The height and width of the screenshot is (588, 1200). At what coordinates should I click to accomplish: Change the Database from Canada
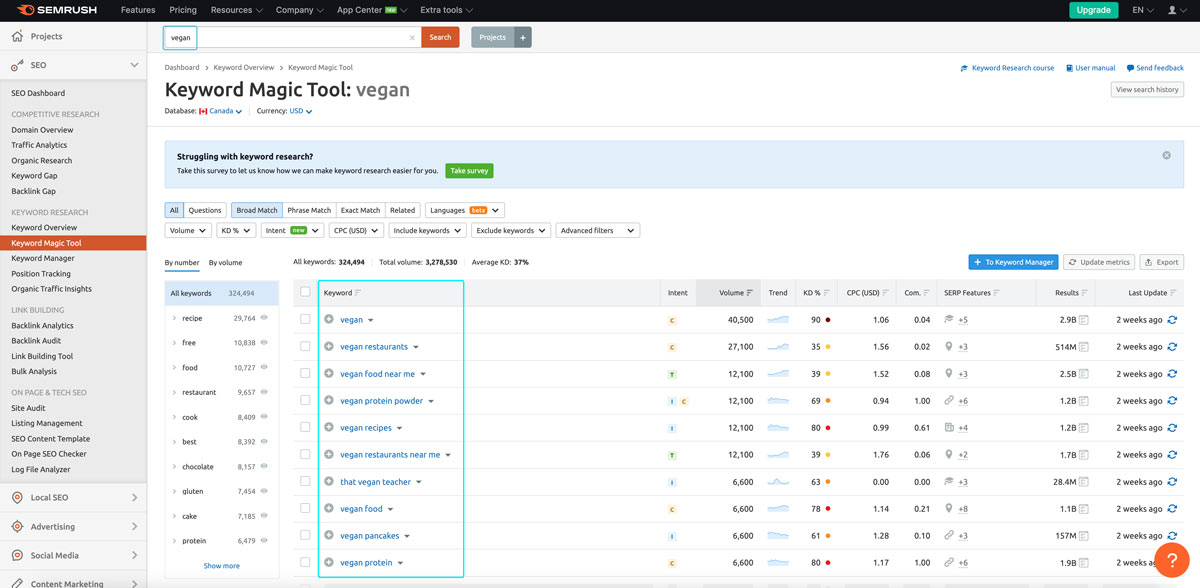pyautogui.click(x=220, y=111)
